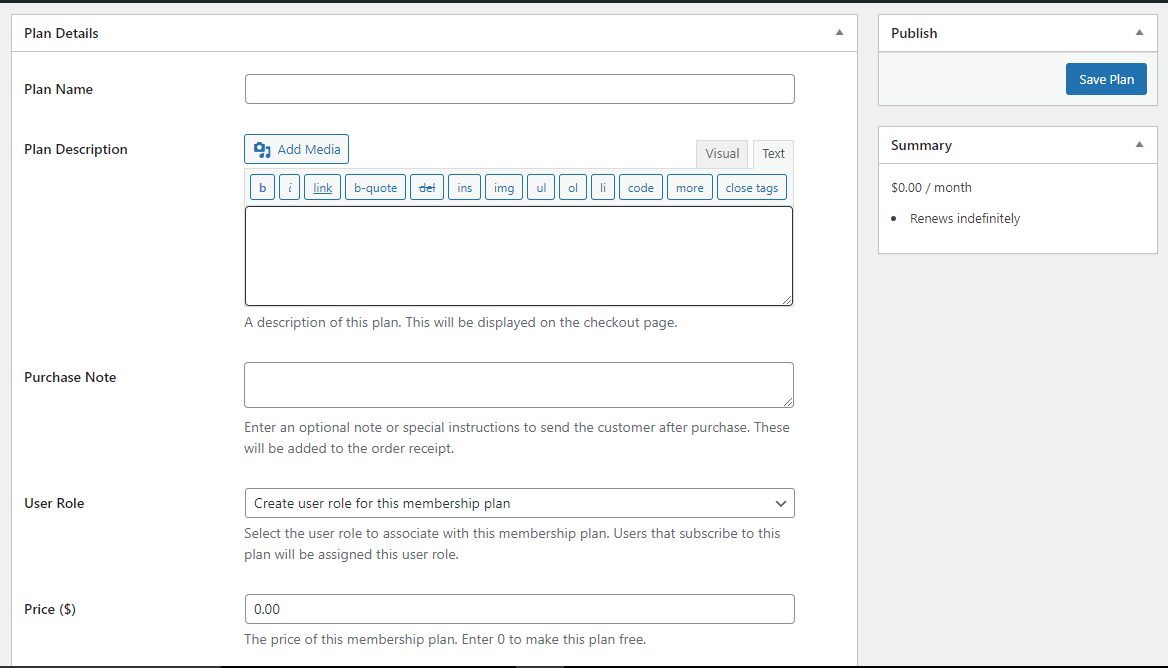
Task: Click the 'Renews indefinitely' summary item
Action: click(965, 218)
